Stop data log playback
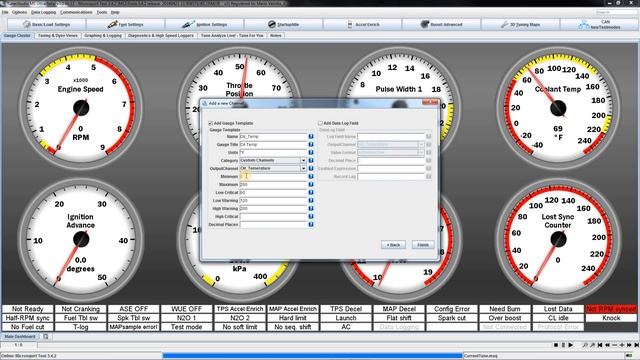Viewport: 640px width, 360px height. (x=556, y=345)
